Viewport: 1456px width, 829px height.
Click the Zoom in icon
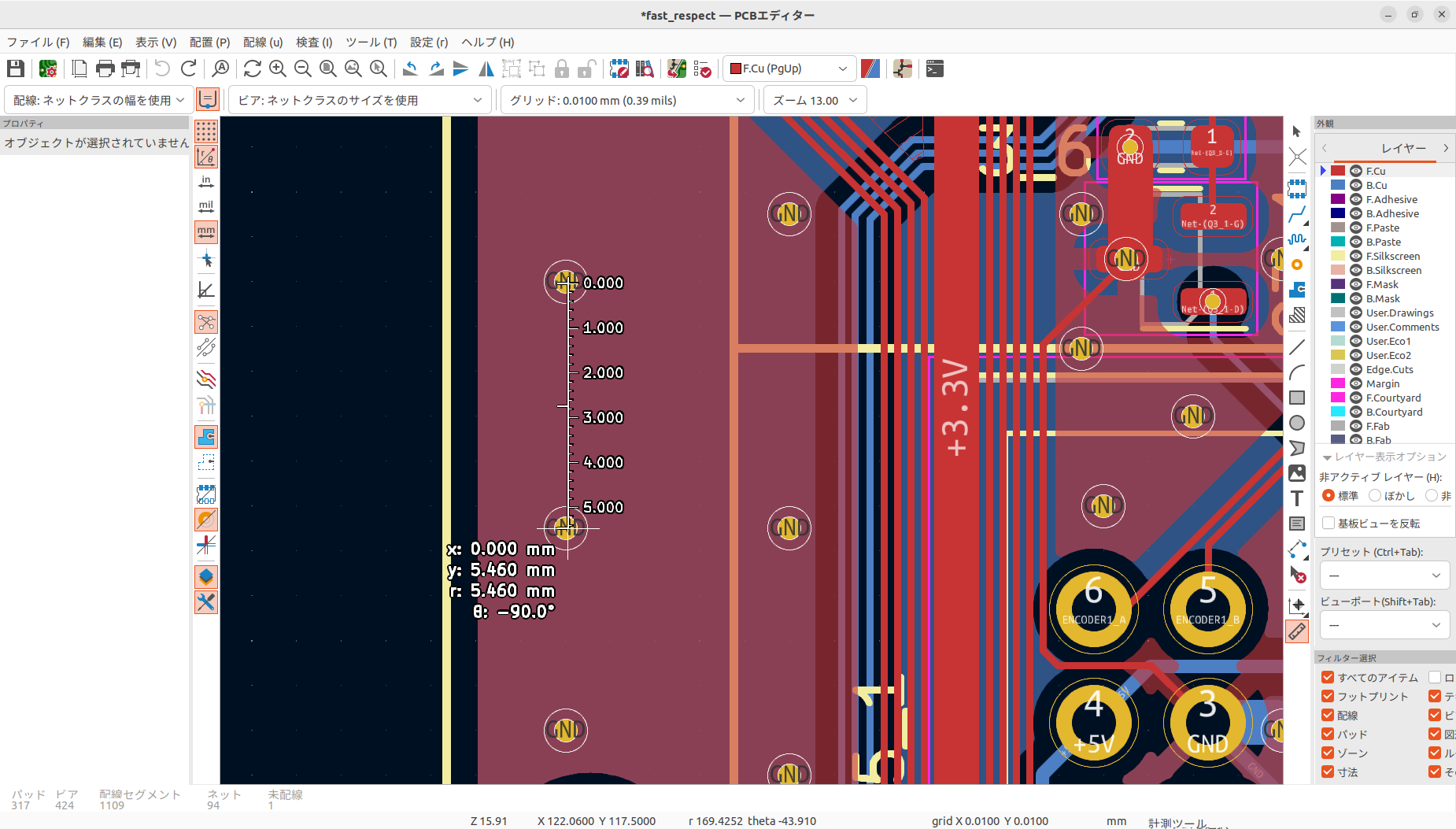277,69
